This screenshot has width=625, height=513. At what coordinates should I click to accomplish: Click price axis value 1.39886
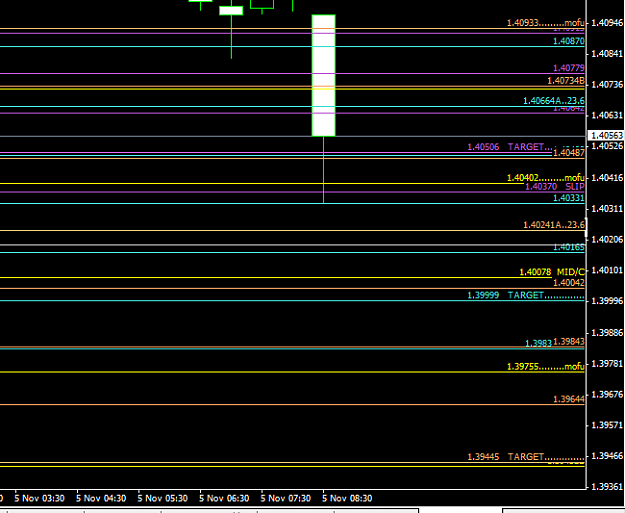tap(607, 332)
